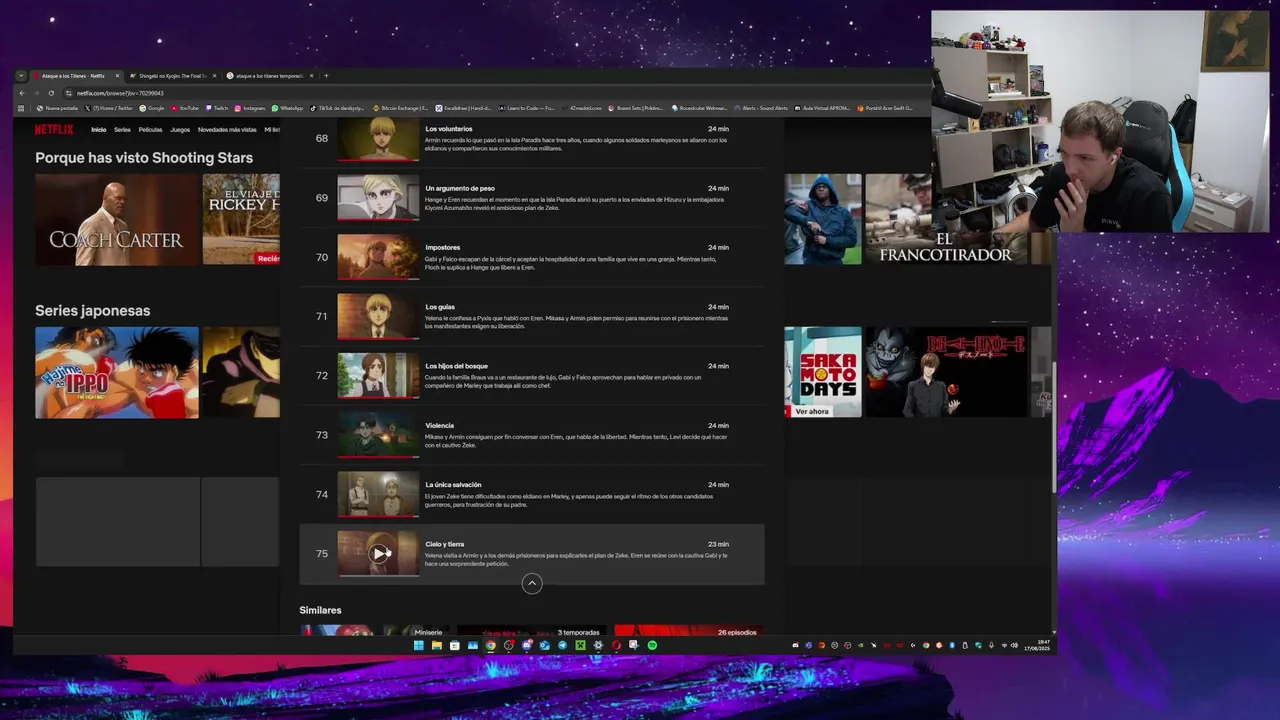Open Spotify from taskbar
The width and height of the screenshot is (1280, 720).
point(652,645)
